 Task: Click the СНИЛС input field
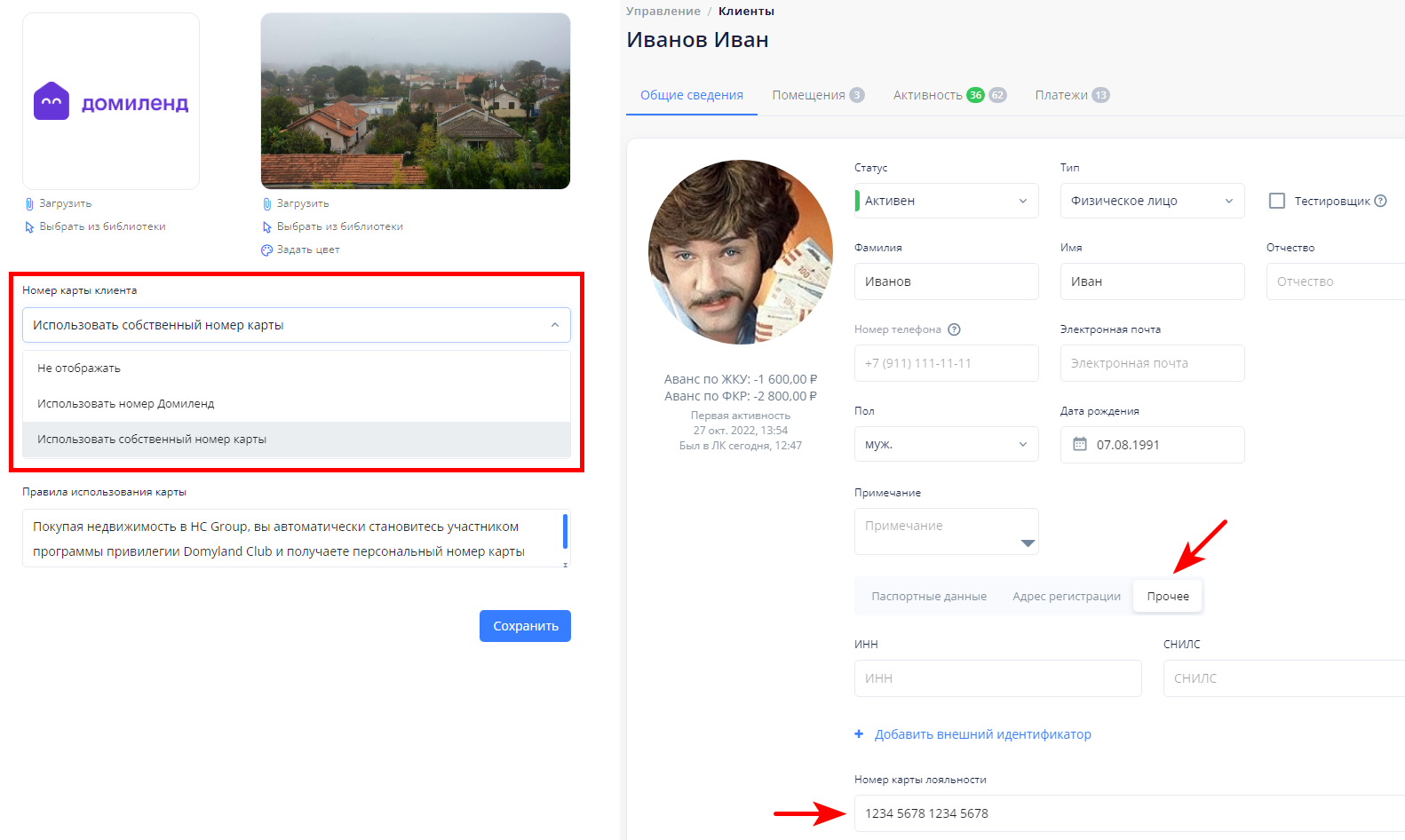click(x=1284, y=678)
